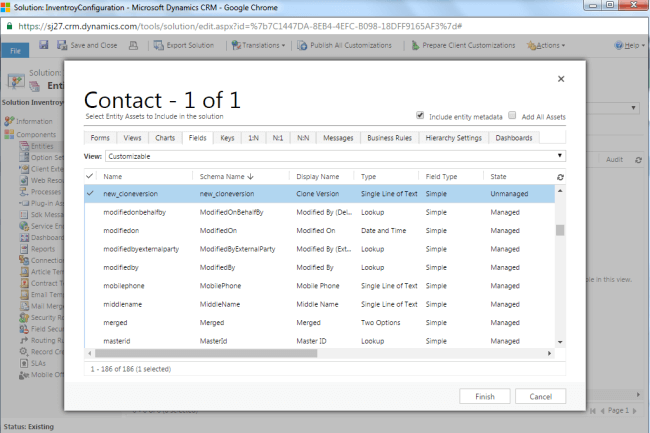Open Translations dropdown in toolbar

tap(258, 45)
